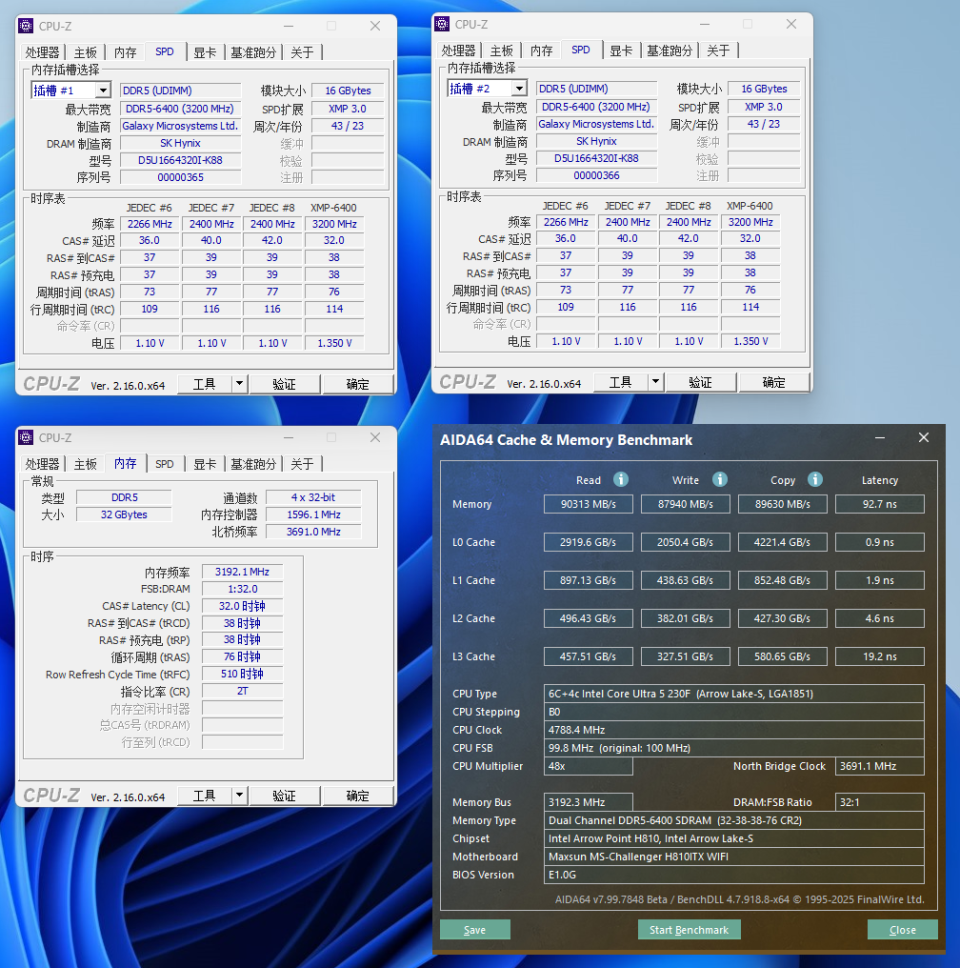Click Memory Write value 87940 MB/s
960x968 pixels.
tap(685, 504)
